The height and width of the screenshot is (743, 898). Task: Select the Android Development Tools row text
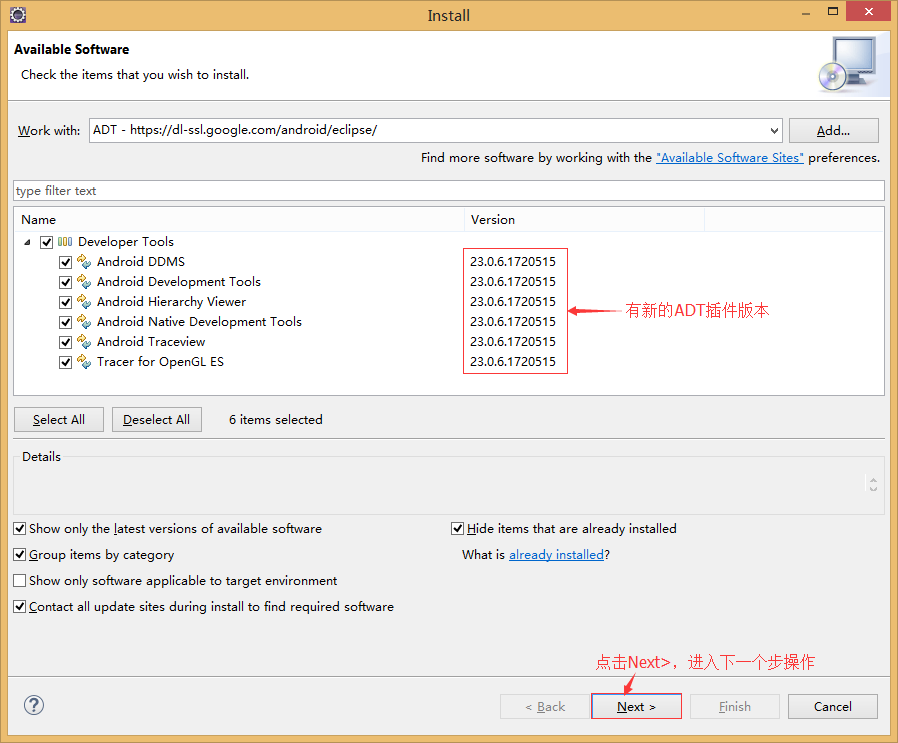(x=179, y=282)
